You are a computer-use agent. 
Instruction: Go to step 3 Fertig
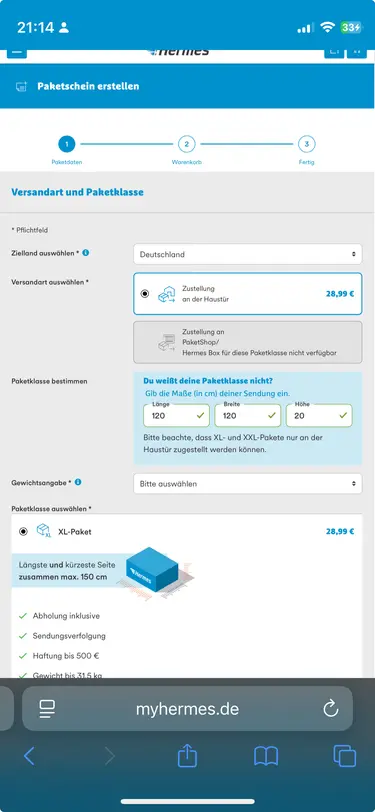[x=307, y=144]
